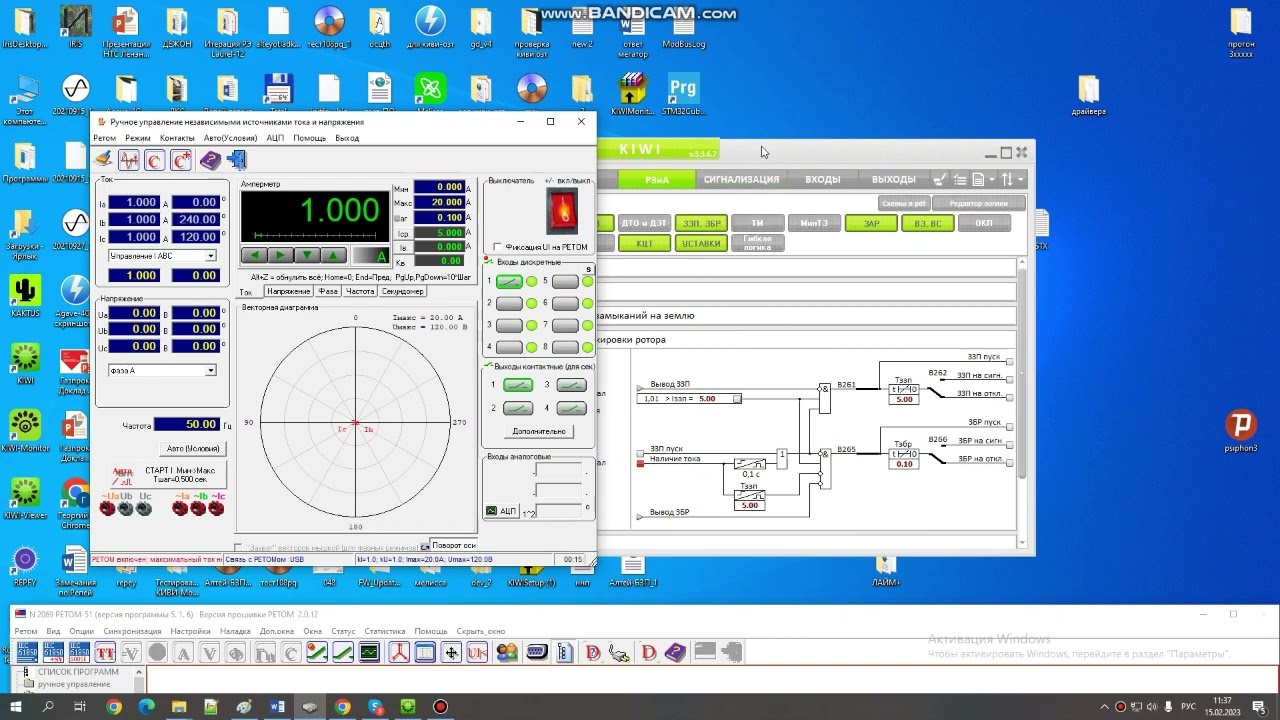
Task: Click the 'Поворот оси' button
Action: tap(453, 545)
